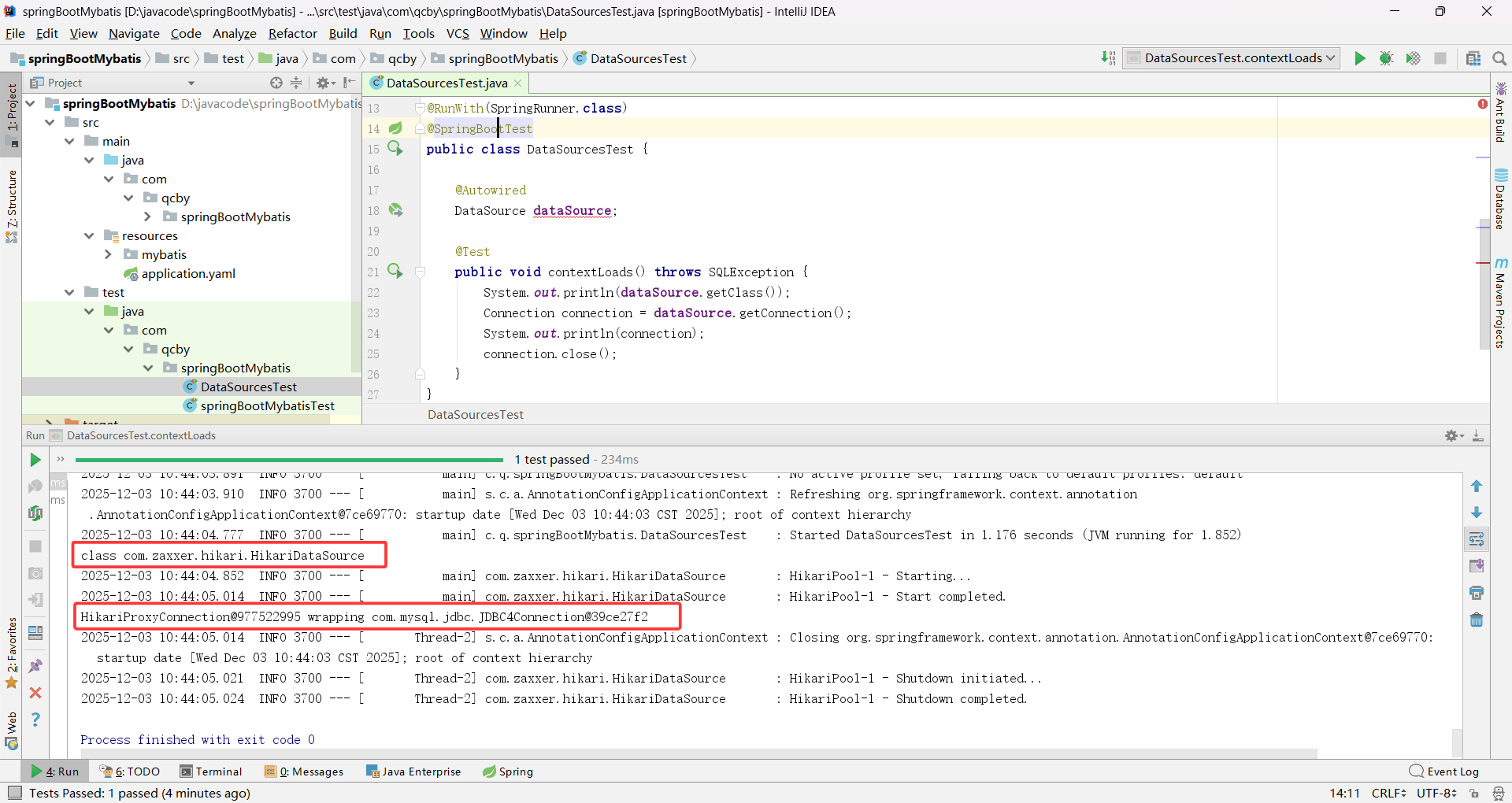
Task: Open the Java Enterprise tool window
Action: tap(413, 772)
